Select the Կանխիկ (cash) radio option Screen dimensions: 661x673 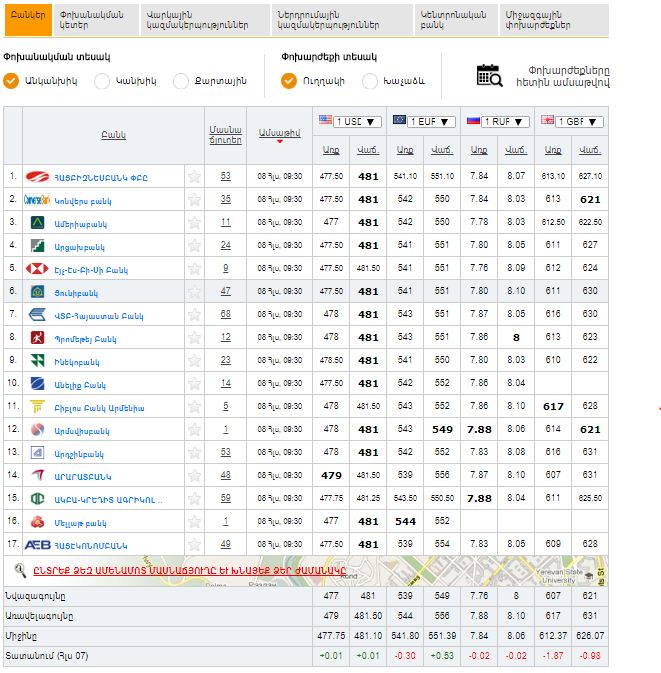tap(98, 81)
